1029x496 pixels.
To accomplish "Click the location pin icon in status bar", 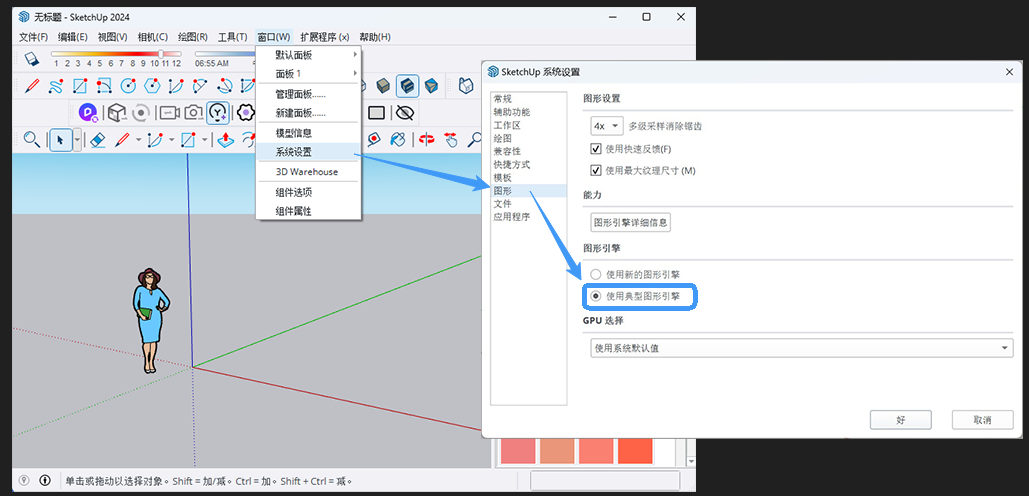I will (x=24, y=480).
